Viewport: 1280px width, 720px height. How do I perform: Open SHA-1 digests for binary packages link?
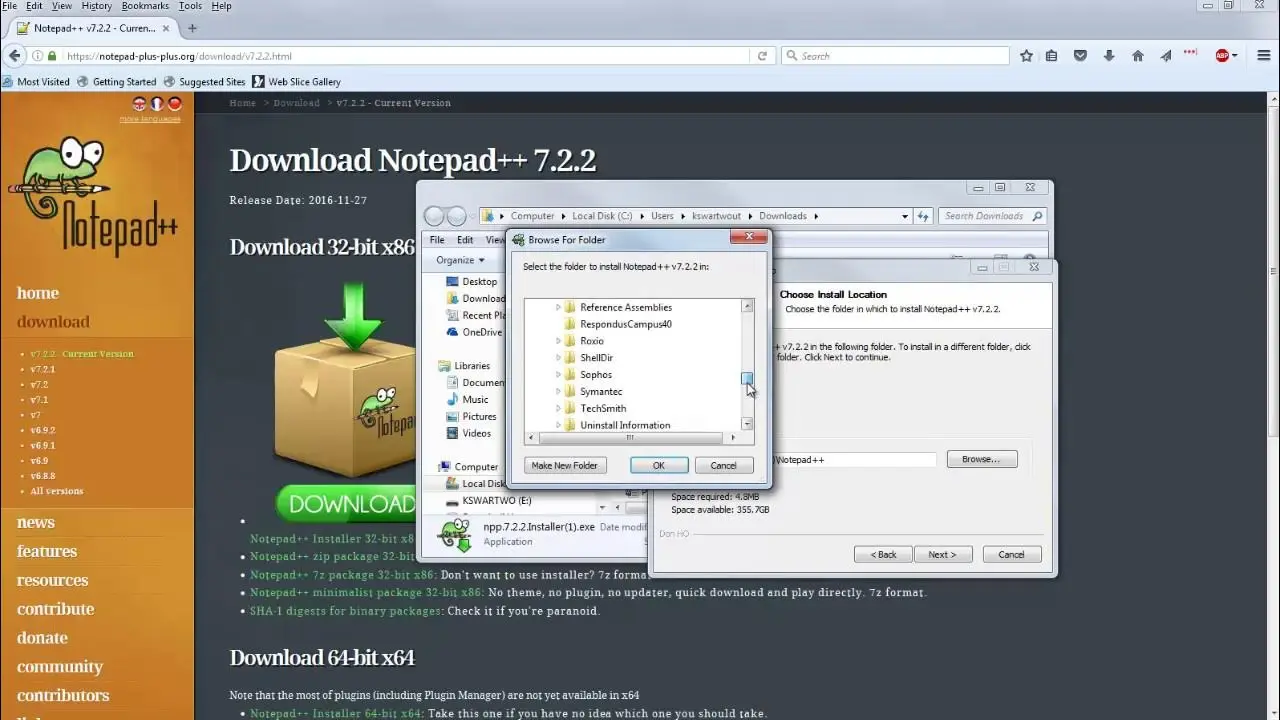click(346, 611)
